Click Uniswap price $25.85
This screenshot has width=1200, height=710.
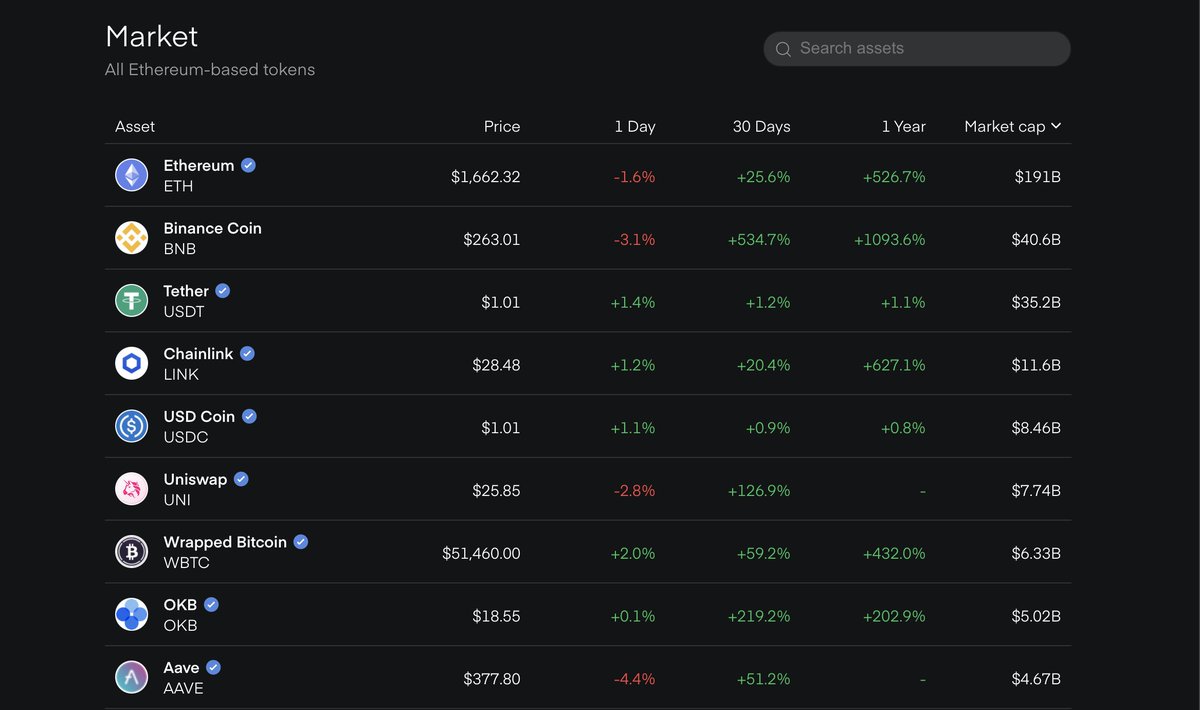[497, 491]
